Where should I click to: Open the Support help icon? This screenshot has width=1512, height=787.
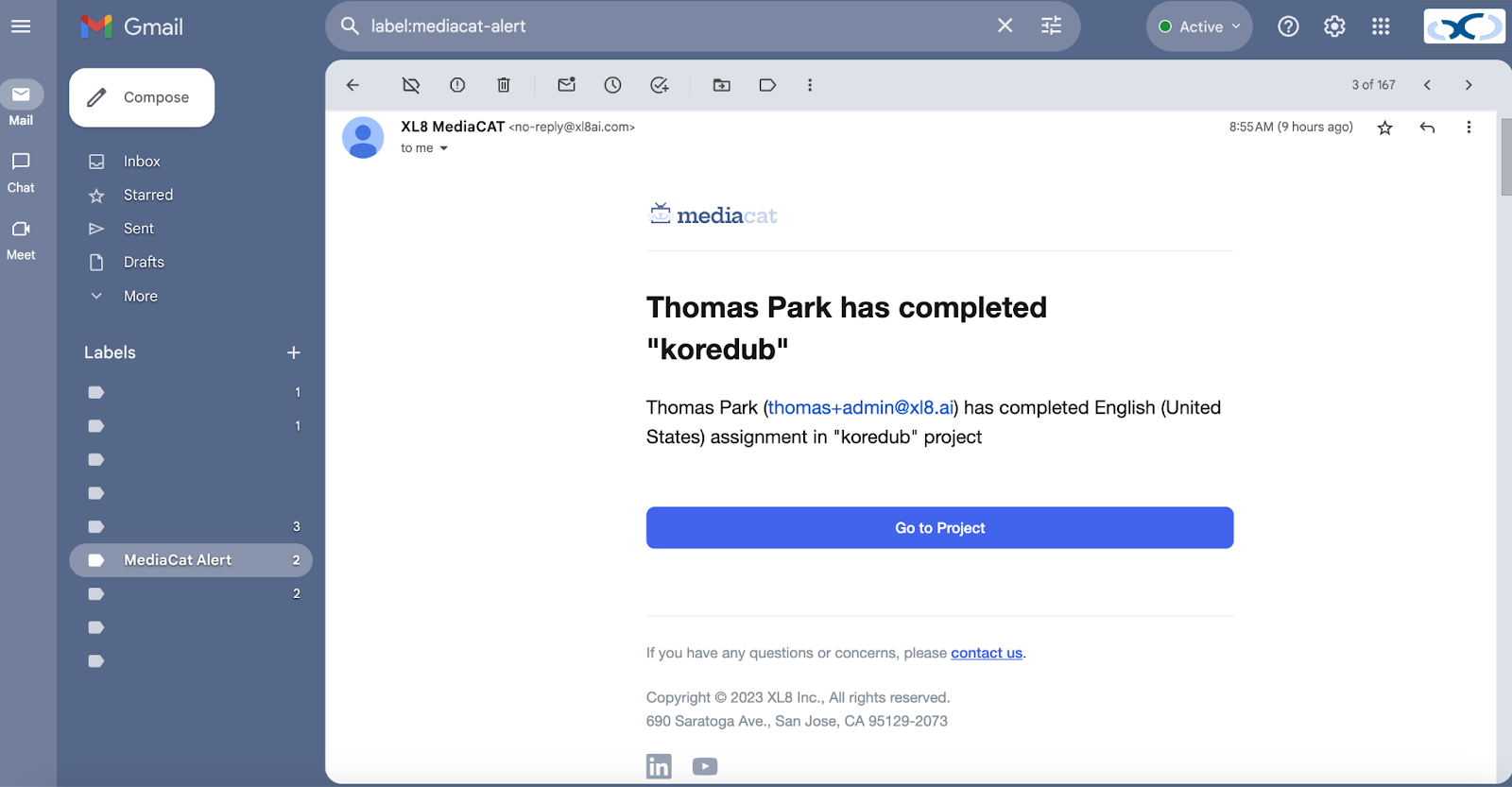[1288, 26]
